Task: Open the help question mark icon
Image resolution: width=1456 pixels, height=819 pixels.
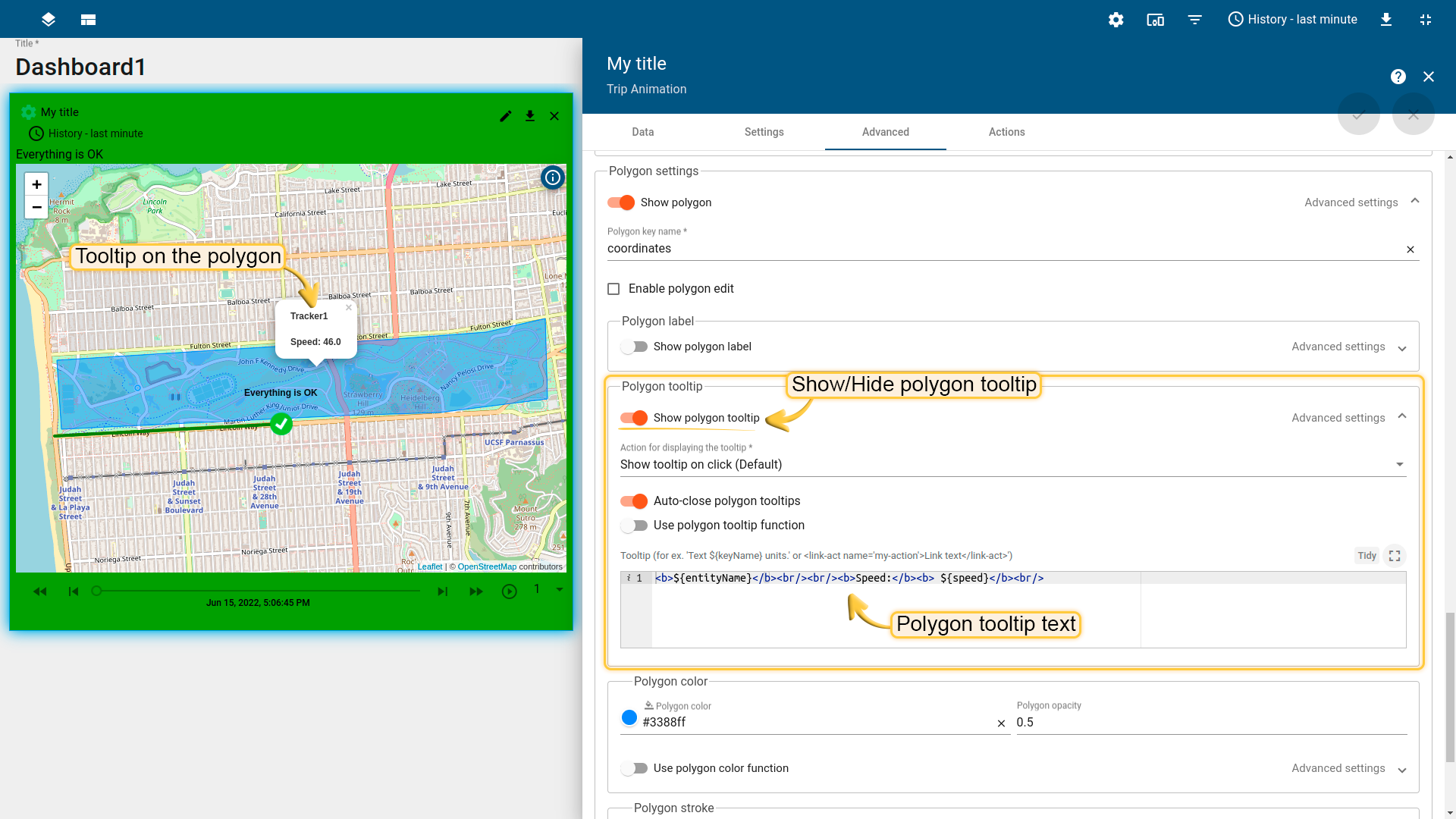Action: point(1398,77)
